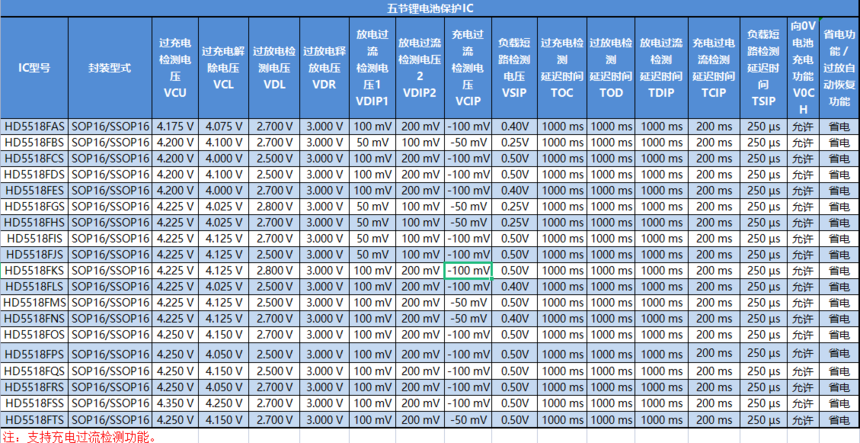Select SOP16/SSOP16 in HD5518FTS row
Image resolution: width=860 pixels, height=443 pixels.
[x=110, y=419]
